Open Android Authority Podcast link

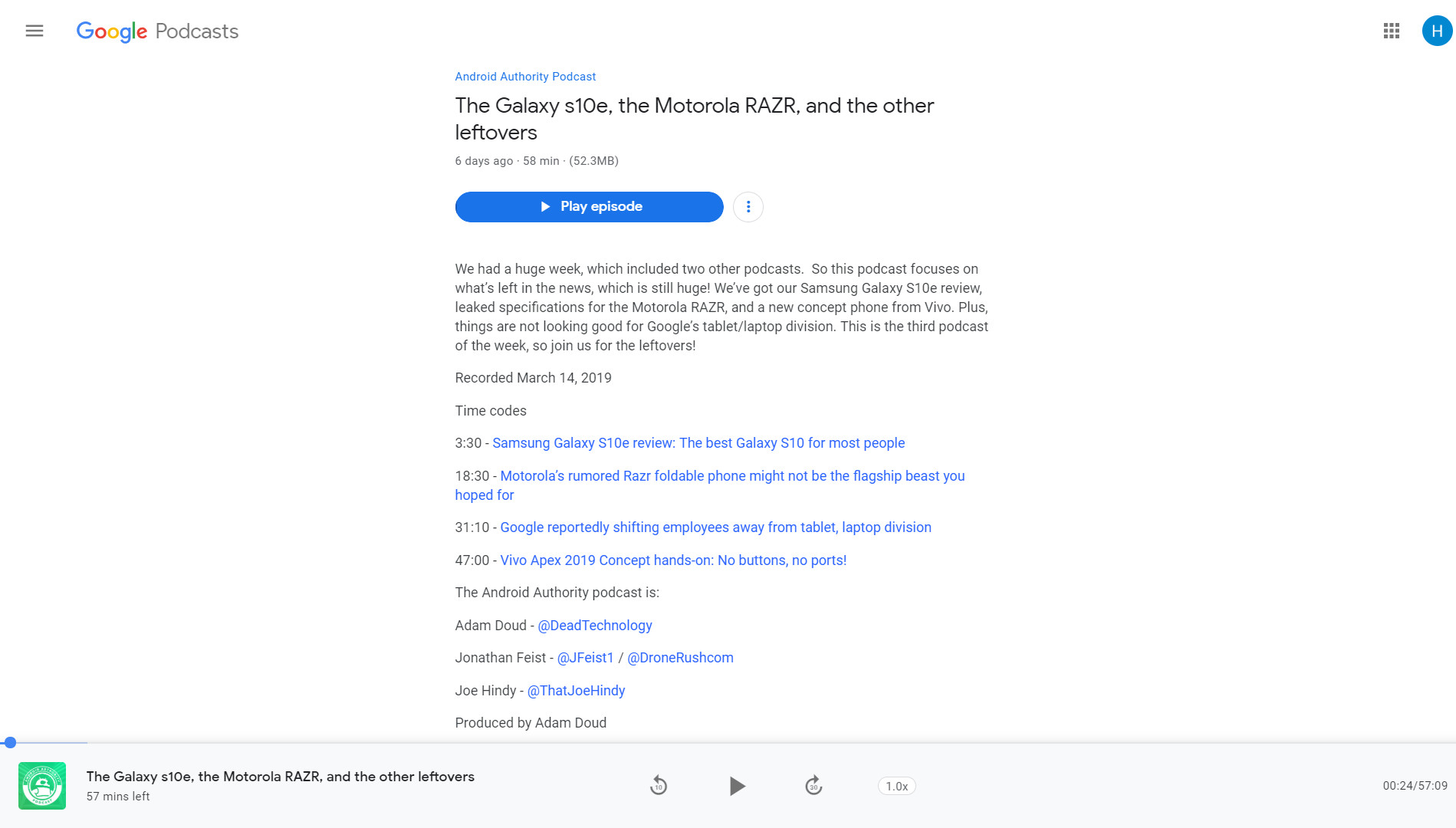tap(525, 77)
